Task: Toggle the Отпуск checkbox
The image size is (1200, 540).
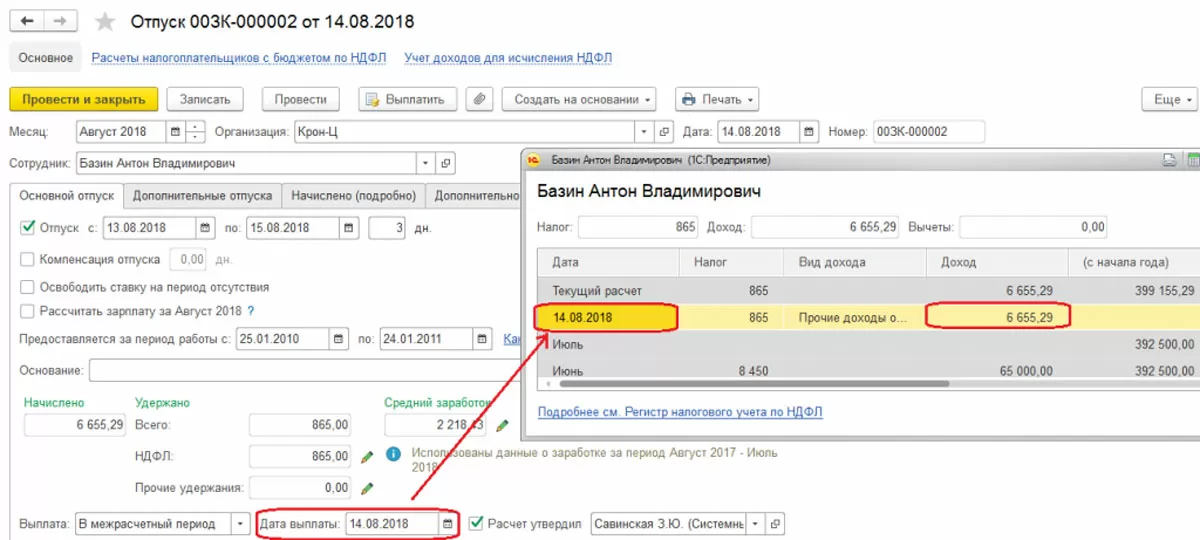Action: [x=28, y=228]
